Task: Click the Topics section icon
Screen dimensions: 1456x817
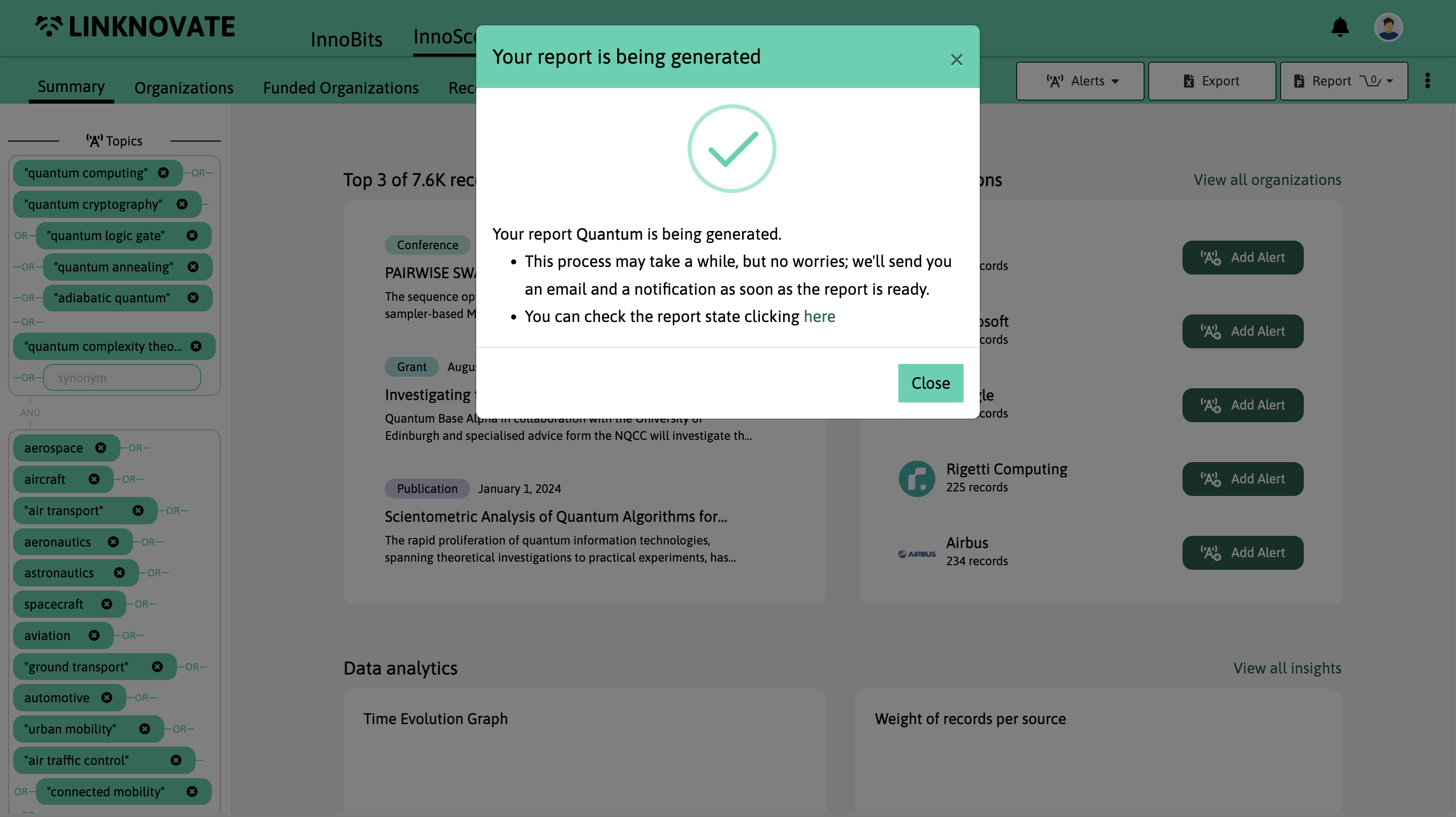Action: (x=95, y=141)
